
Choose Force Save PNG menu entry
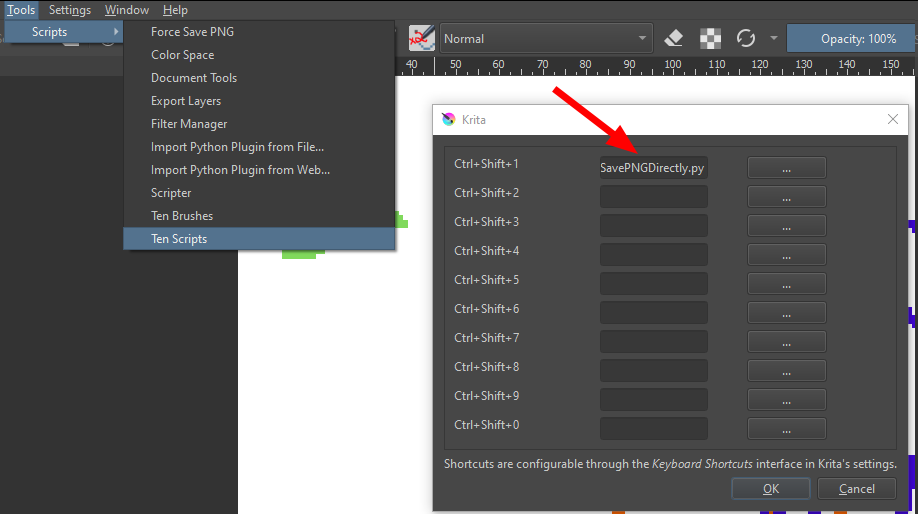pyautogui.click(x=192, y=32)
